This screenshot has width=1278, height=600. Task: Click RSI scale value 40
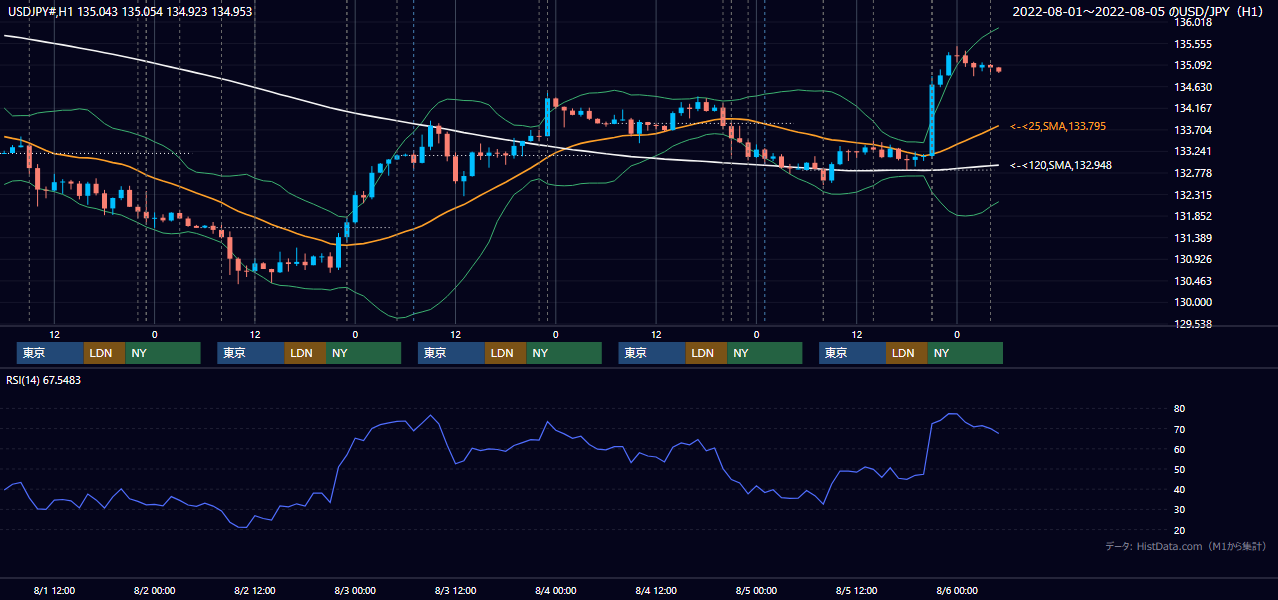click(1179, 489)
